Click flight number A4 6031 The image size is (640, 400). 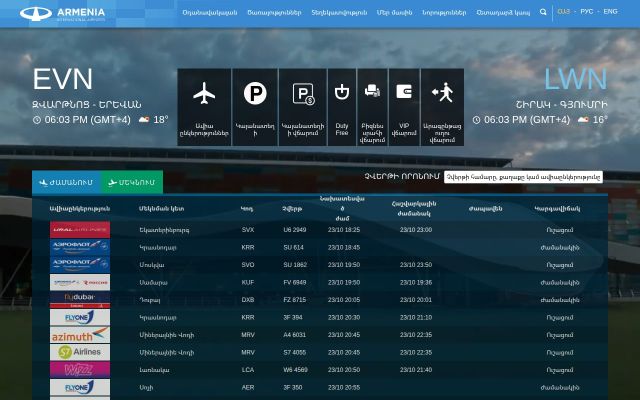pyautogui.click(x=295, y=335)
